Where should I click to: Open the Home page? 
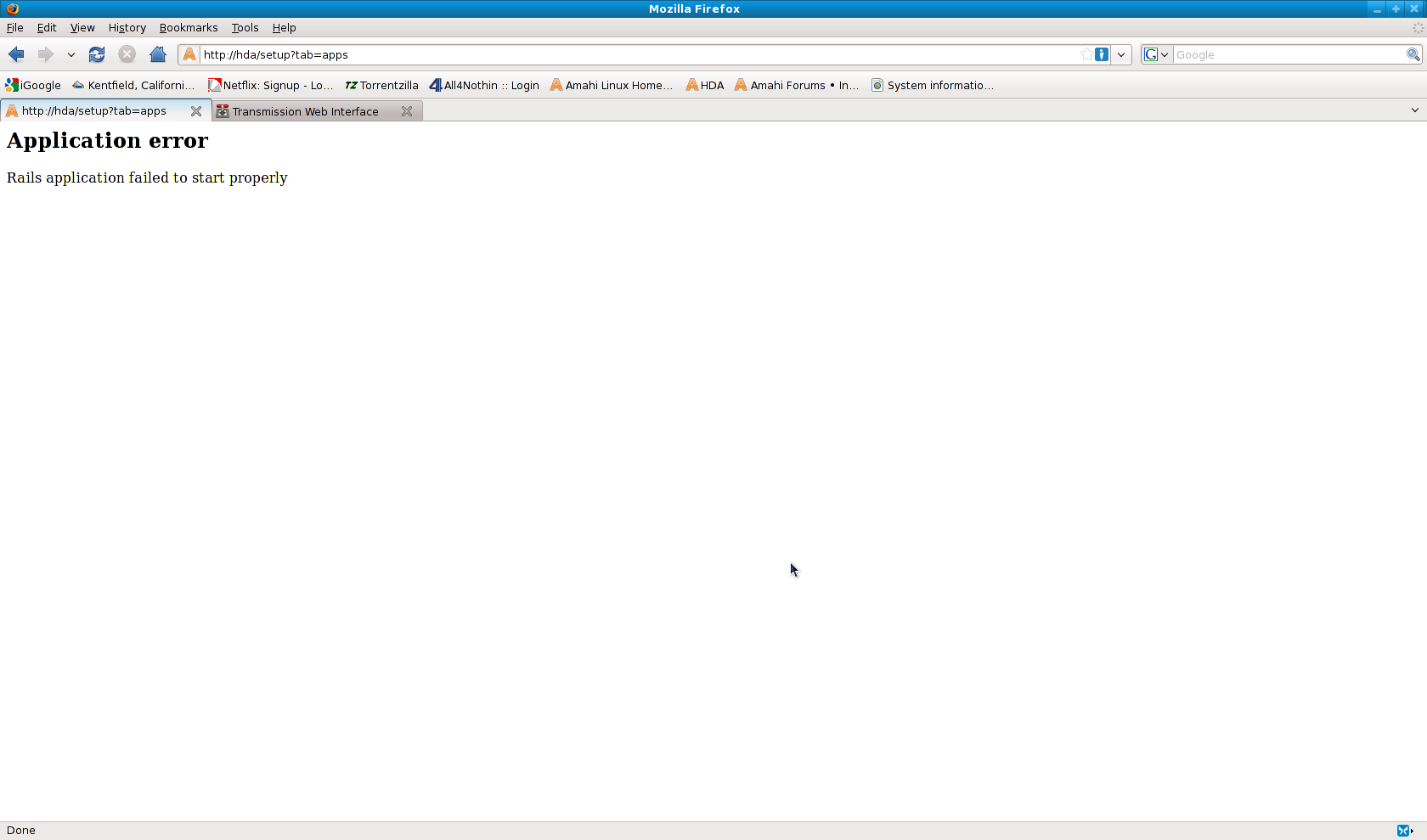click(x=157, y=54)
